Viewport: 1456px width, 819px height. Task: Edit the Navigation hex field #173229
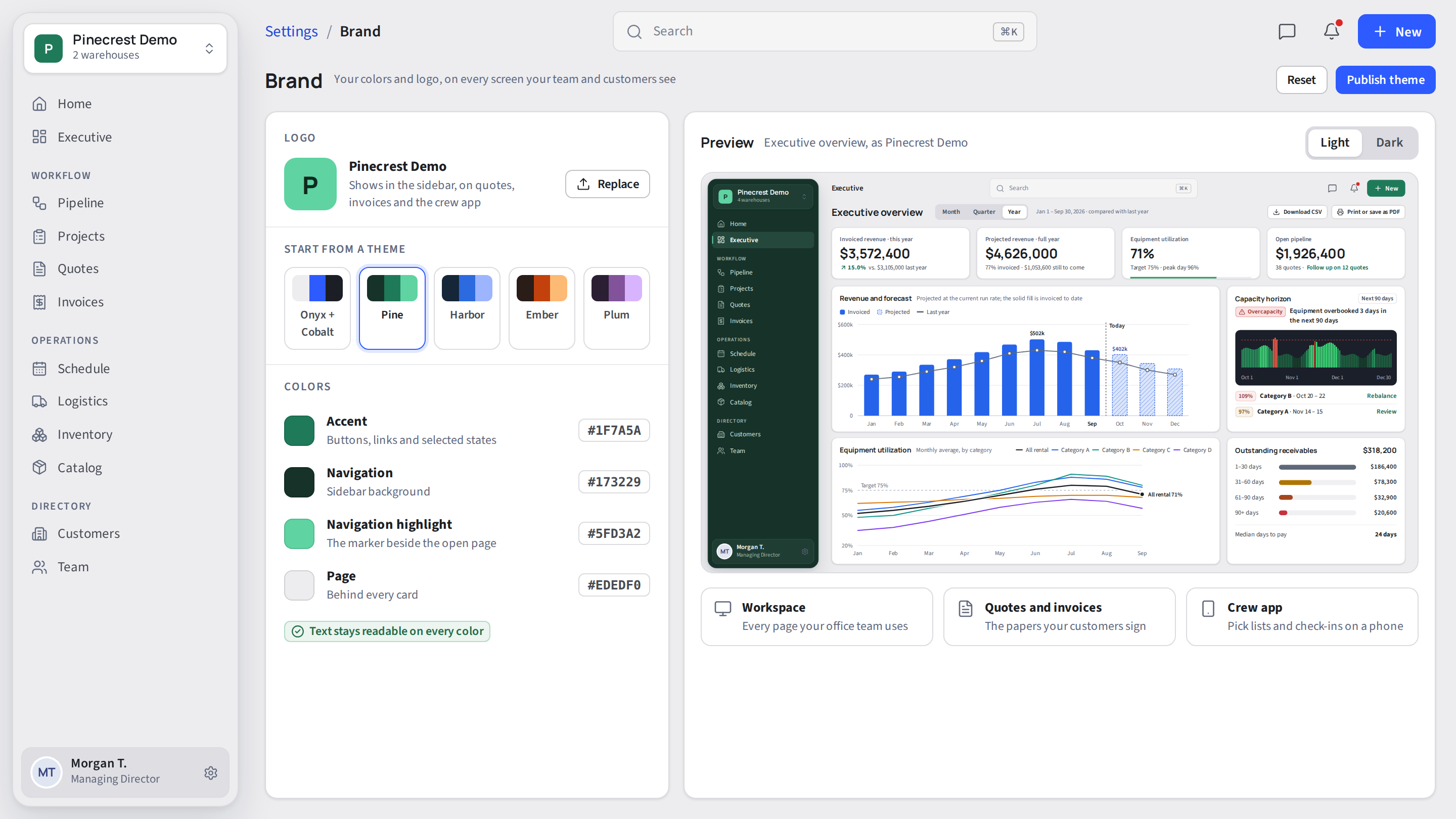coord(614,482)
